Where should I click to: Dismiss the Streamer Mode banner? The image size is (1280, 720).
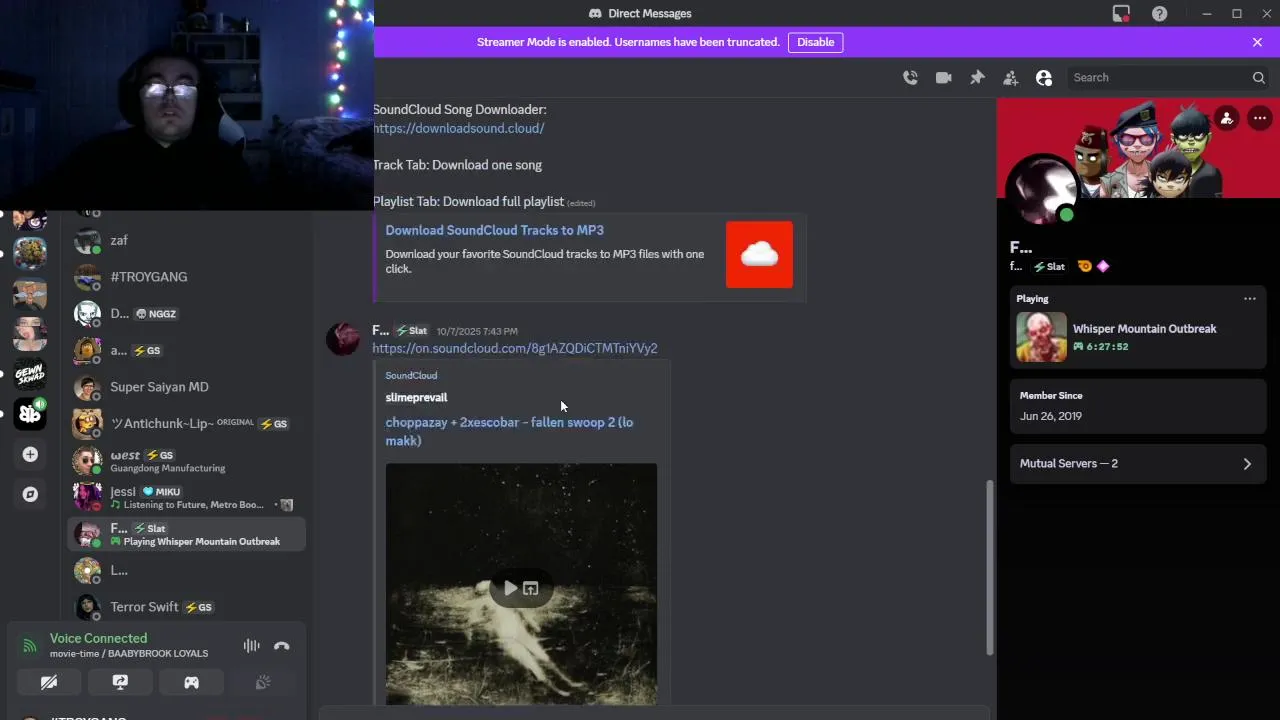tap(1257, 42)
